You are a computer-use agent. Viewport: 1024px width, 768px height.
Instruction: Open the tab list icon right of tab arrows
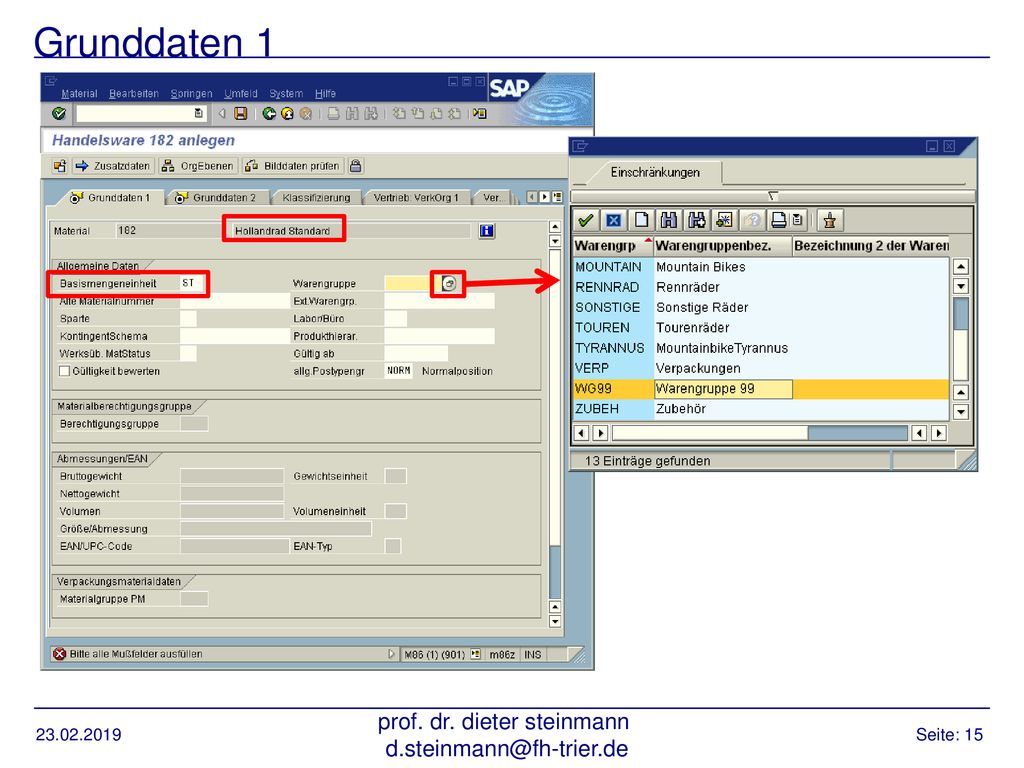(557, 197)
